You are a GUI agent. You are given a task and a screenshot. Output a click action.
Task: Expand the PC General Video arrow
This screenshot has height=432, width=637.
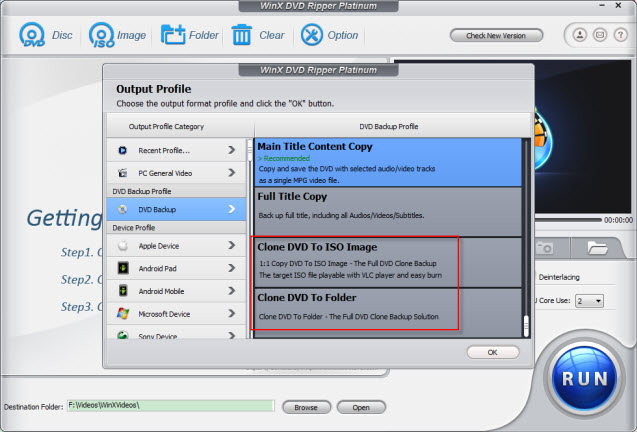[x=232, y=173]
